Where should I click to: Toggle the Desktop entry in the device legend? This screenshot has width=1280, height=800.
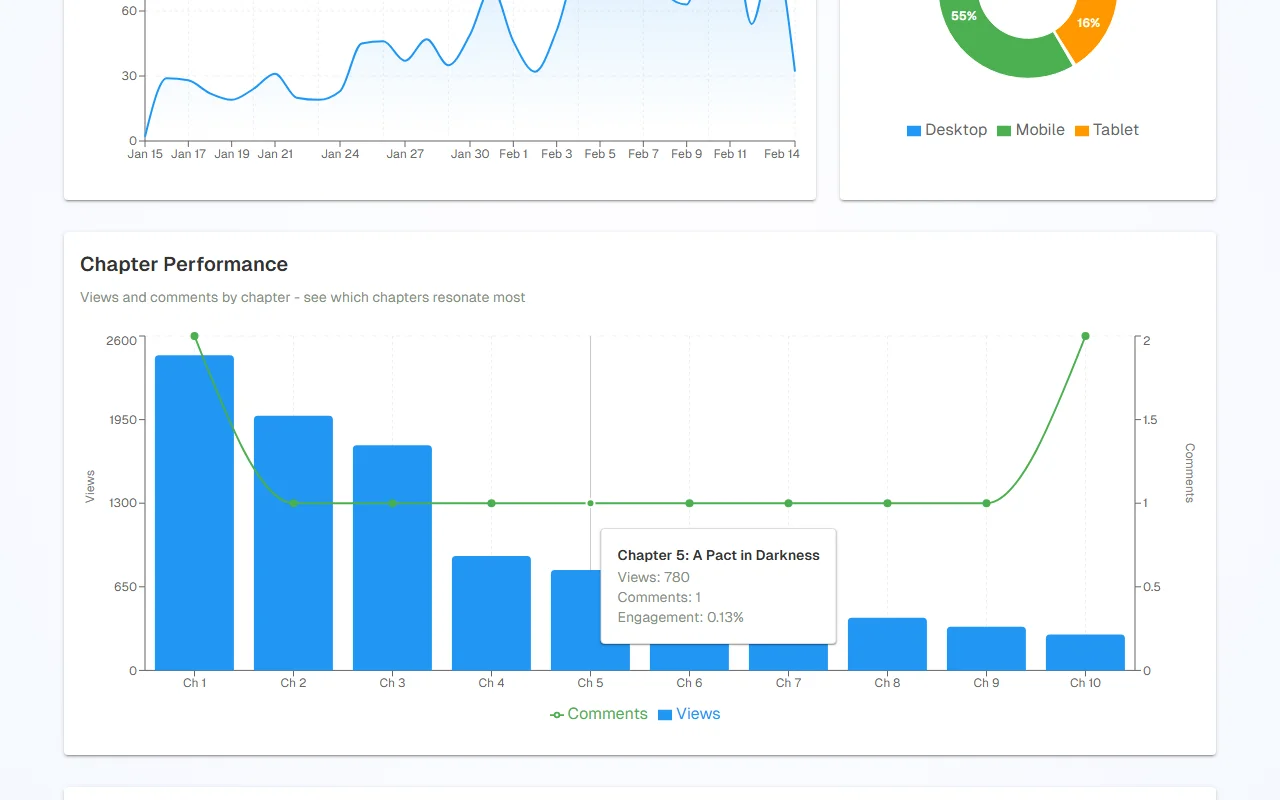pos(946,130)
